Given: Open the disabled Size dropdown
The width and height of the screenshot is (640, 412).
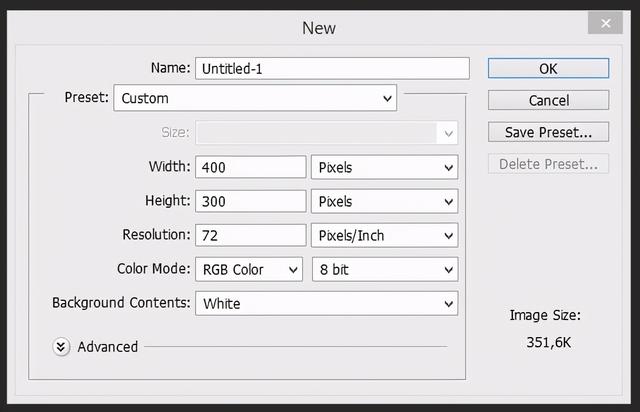Looking at the screenshot, I should pyautogui.click(x=327, y=133).
